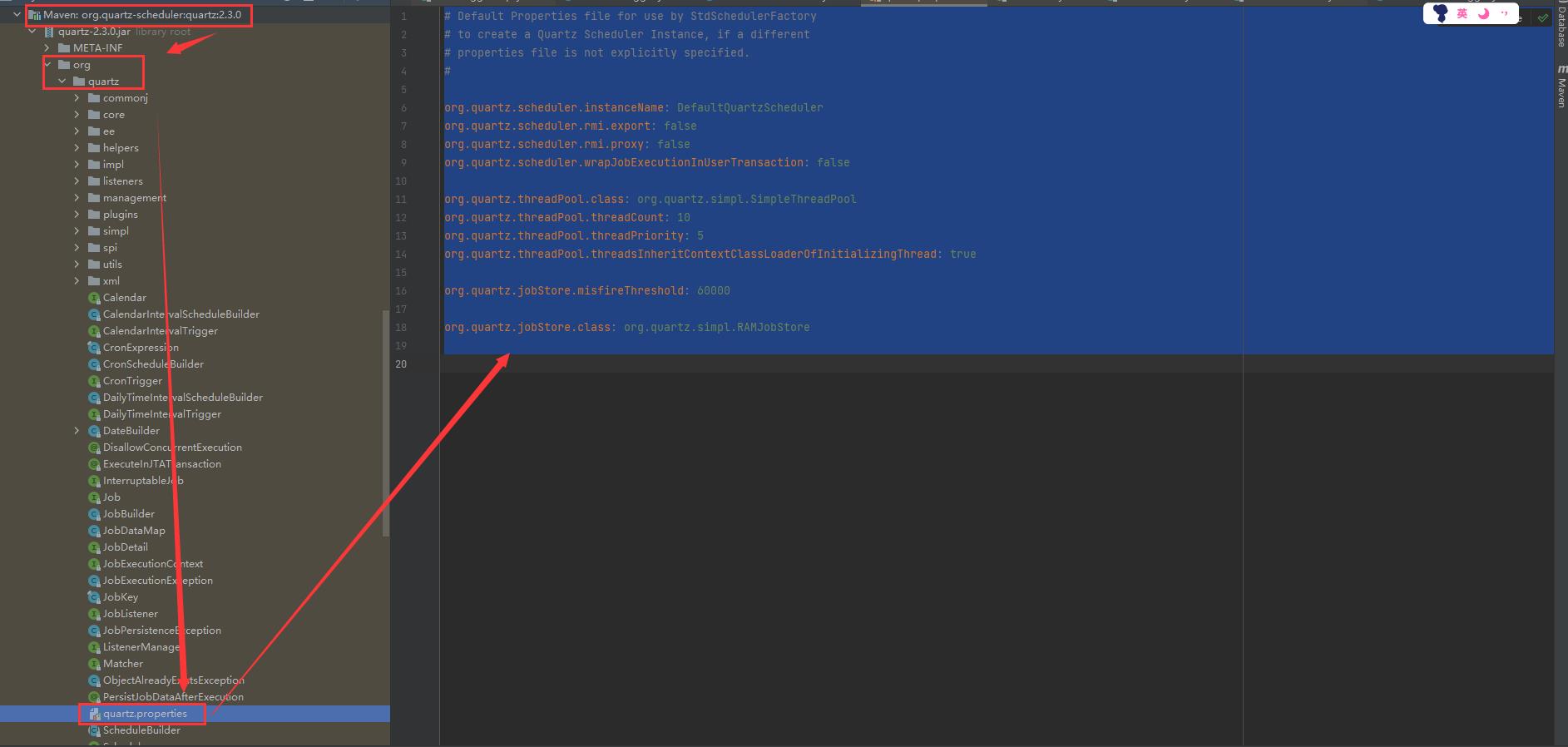
Task: Select JobDetail in the project tree
Action: [x=125, y=547]
